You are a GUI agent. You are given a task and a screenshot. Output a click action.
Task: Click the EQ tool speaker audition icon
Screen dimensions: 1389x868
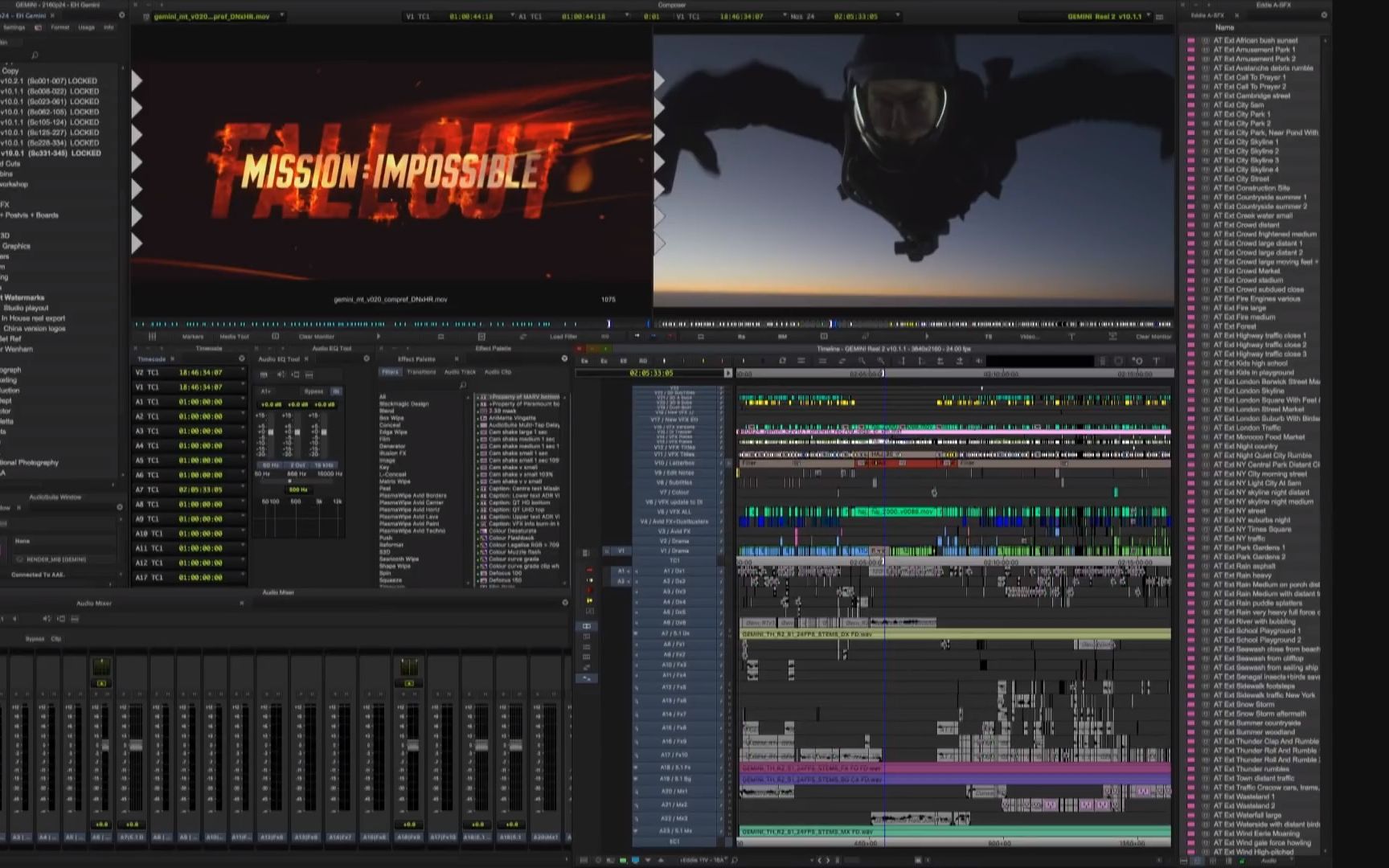coord(281,375)
